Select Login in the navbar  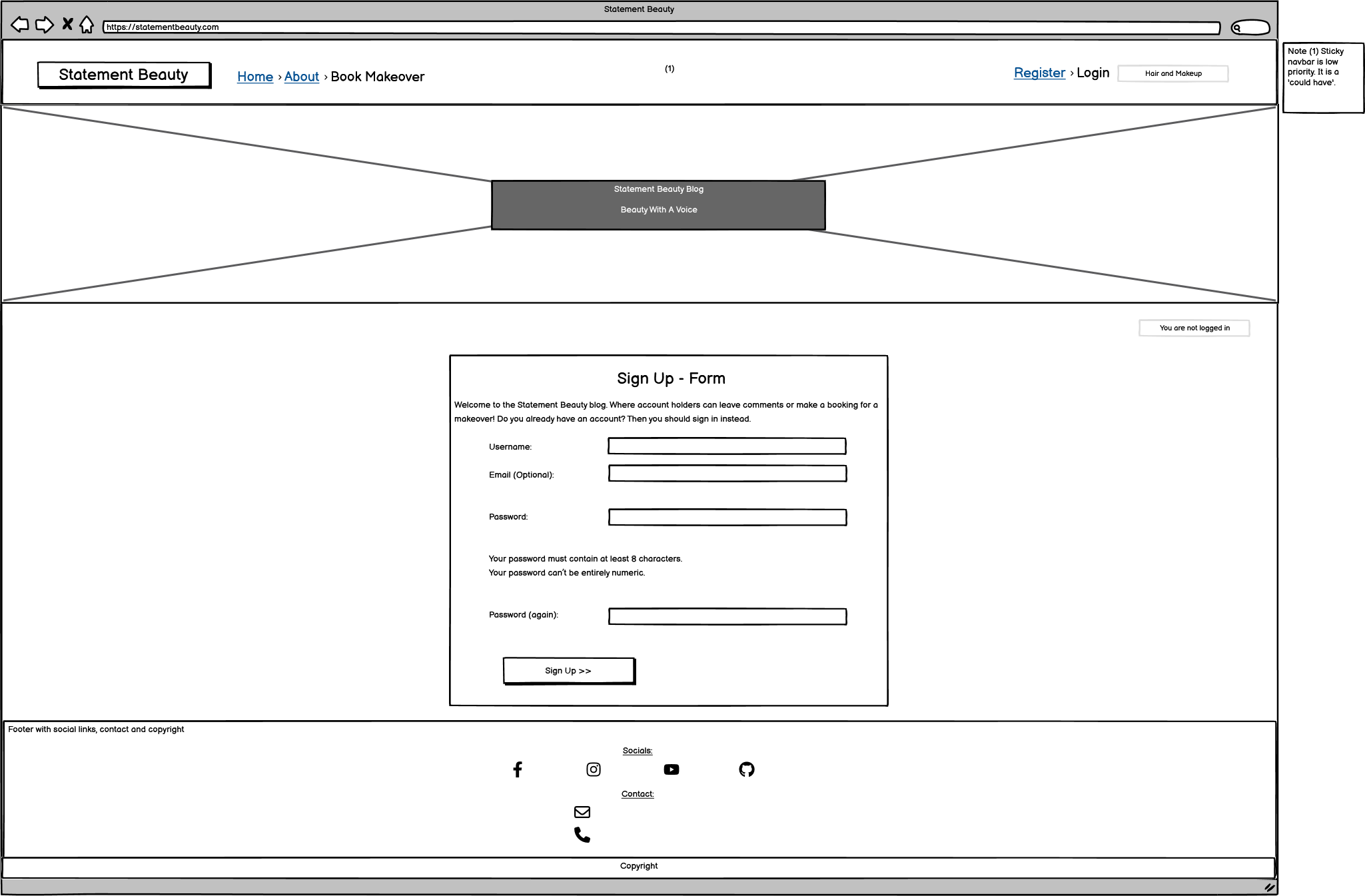[1093, 73]
